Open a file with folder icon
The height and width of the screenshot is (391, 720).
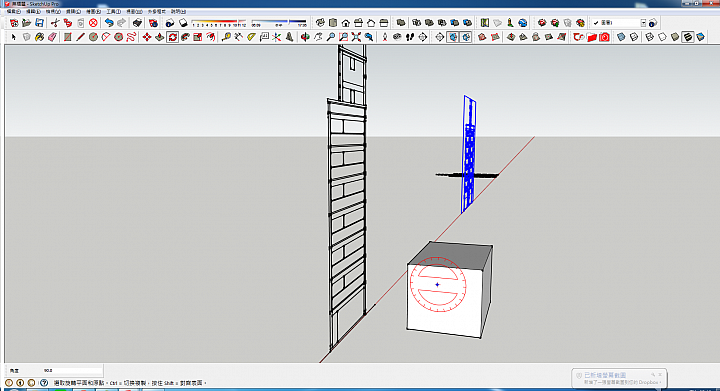pyautogui.click(x=27, y=22)
